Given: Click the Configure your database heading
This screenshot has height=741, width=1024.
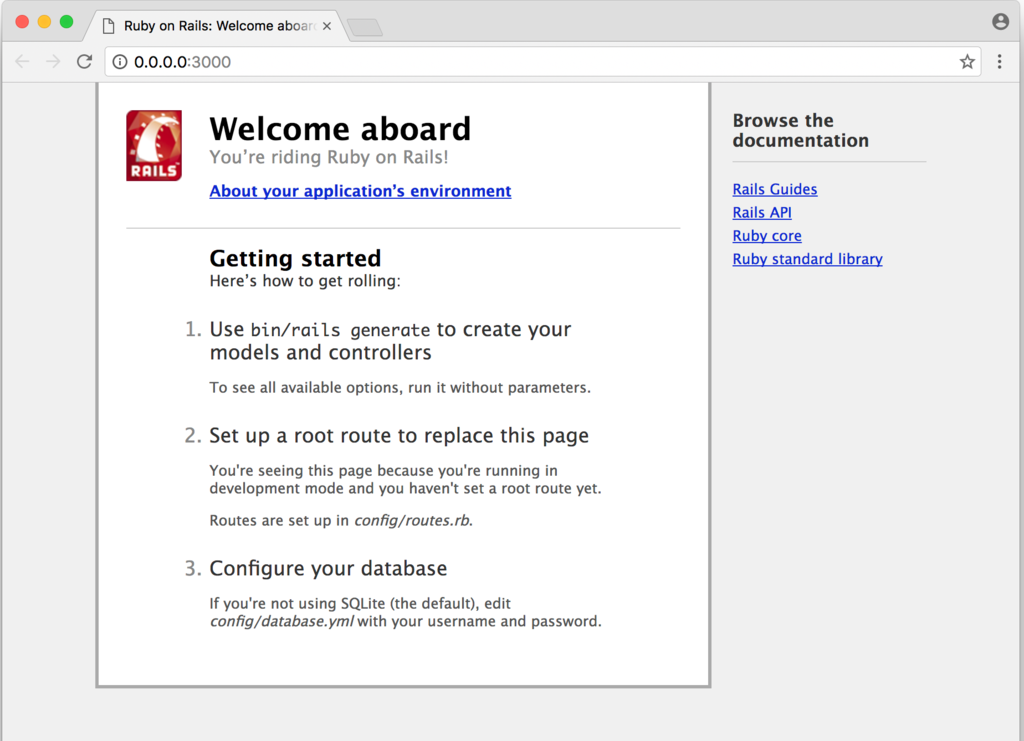Looking at the screenshot, I should coord(328,568).
